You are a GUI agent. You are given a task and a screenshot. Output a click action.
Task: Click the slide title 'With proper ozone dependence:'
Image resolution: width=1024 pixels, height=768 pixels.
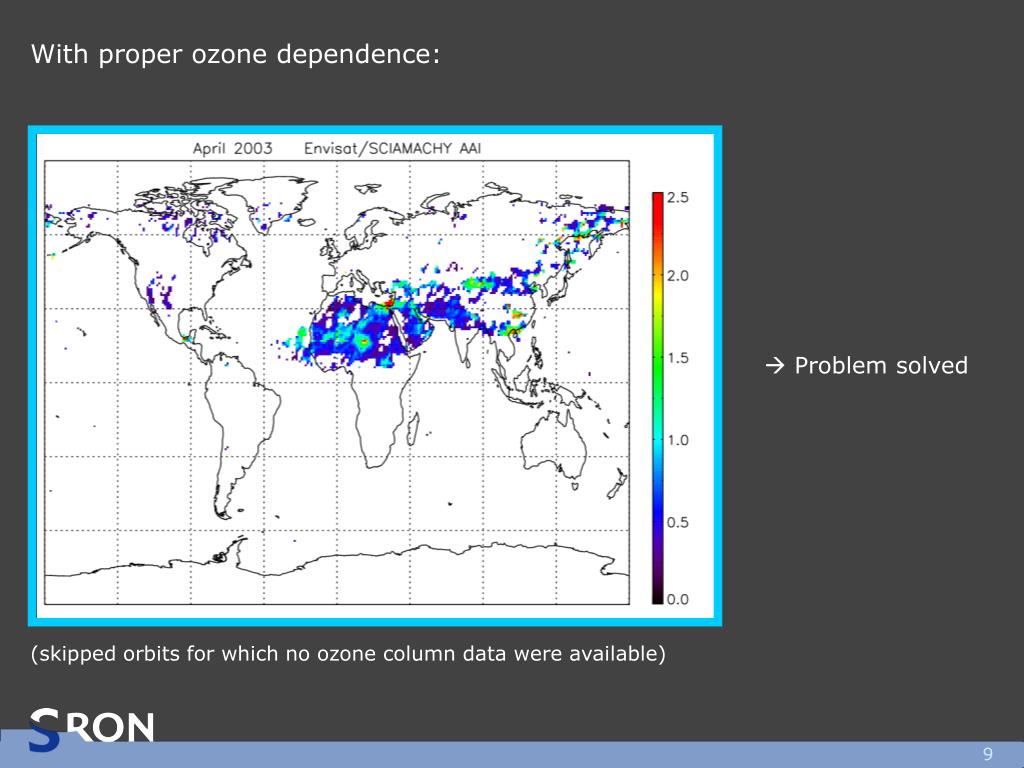(x=236, y=55)
